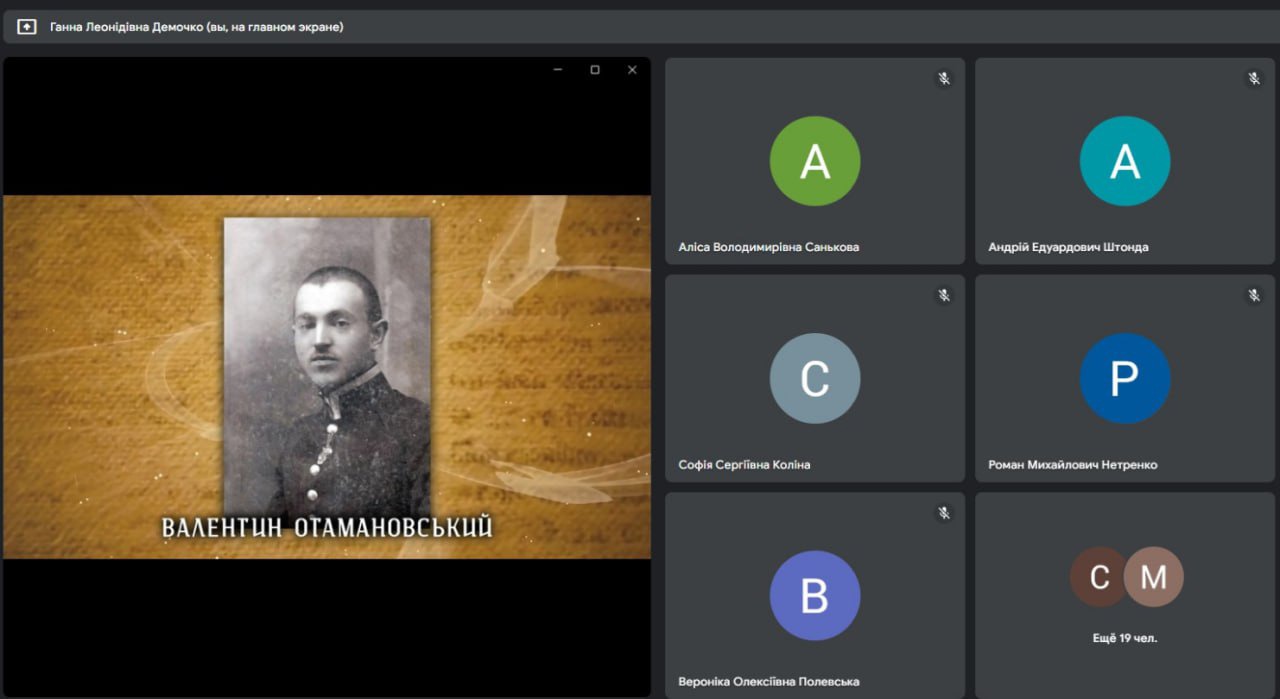Click the M avatar in overflow tile
The height and width of the screenshot is (699, 1280).
click(1154, 577)
